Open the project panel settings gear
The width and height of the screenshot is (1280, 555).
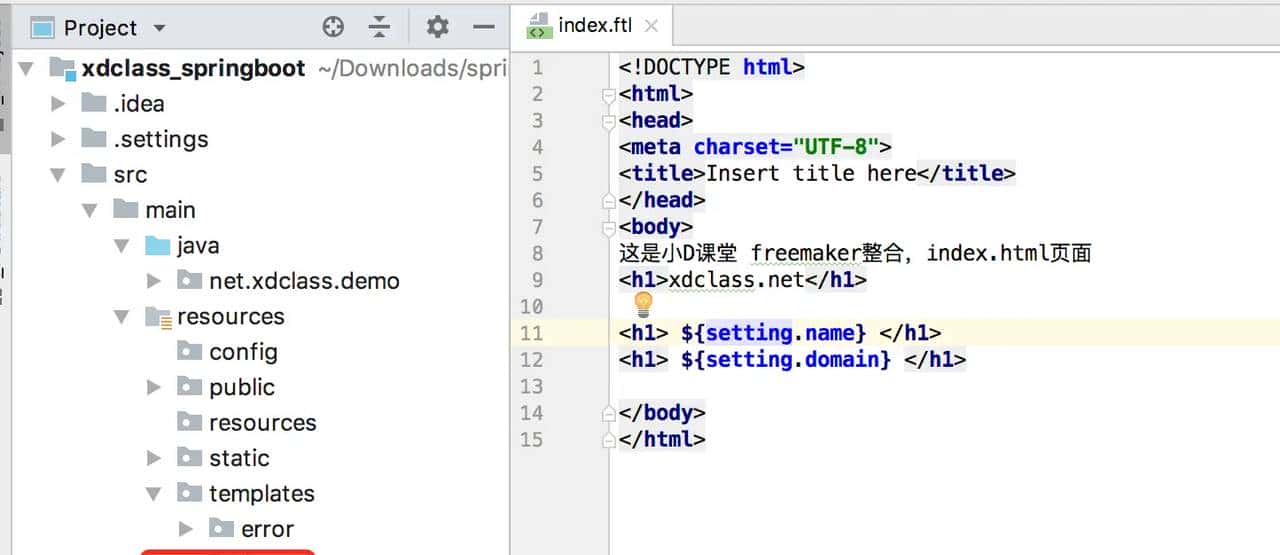coord(437,27)
